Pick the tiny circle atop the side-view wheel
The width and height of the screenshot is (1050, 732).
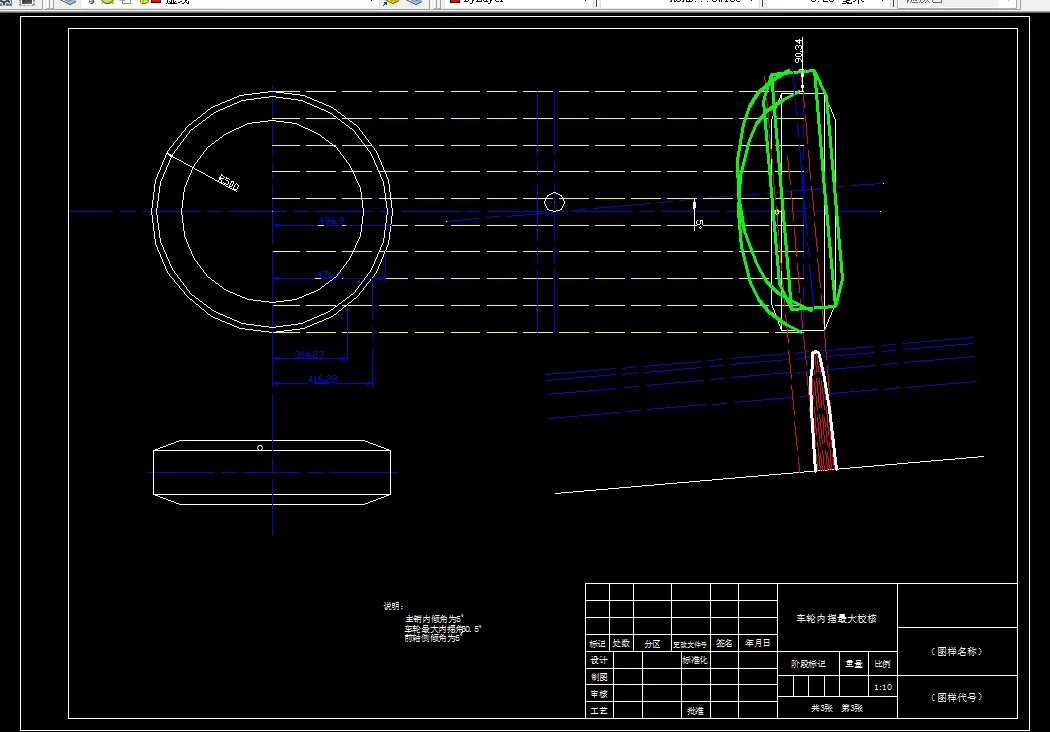coord(260,447)
